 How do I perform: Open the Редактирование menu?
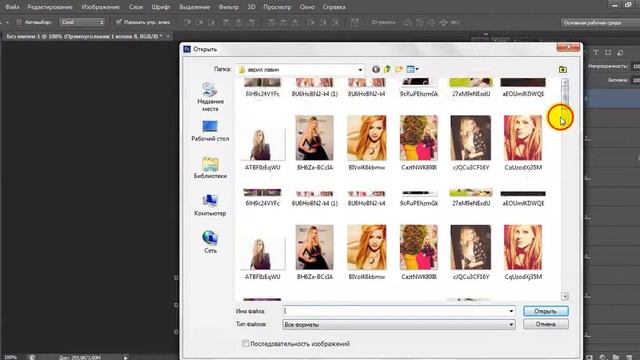point(50,7)
